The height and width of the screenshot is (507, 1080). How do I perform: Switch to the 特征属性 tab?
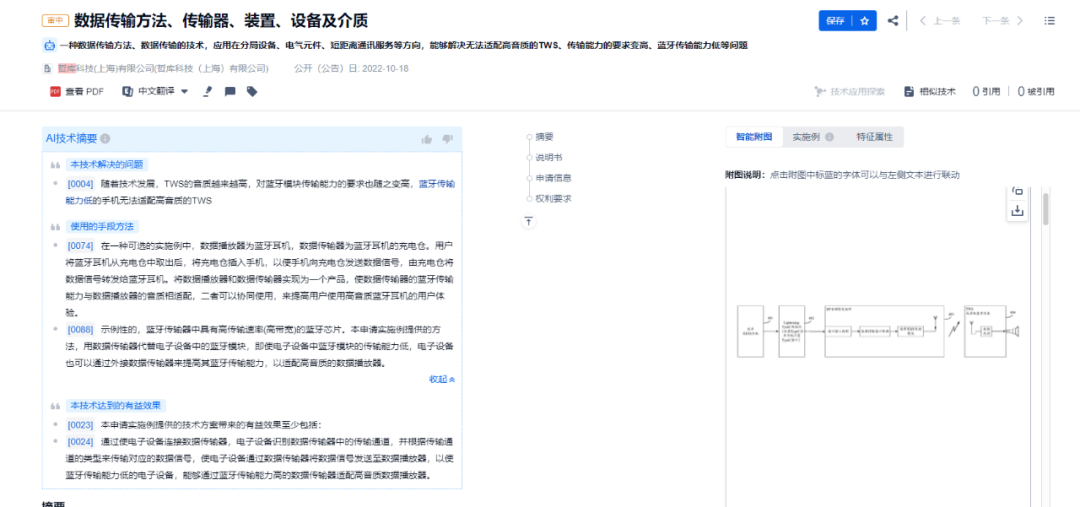[874, 137]
